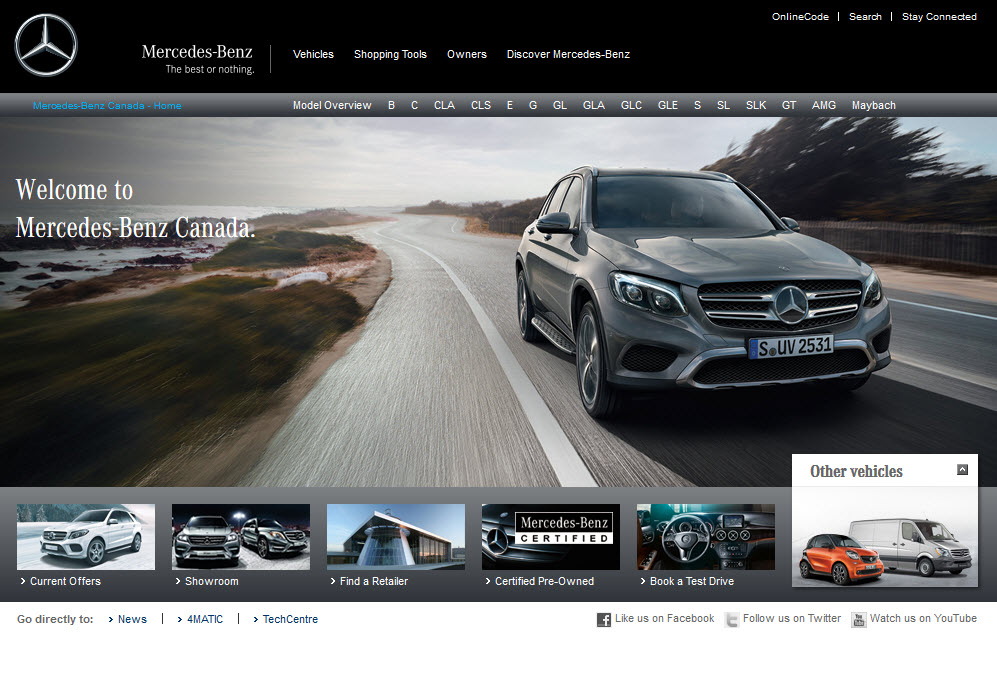Click the Facebook icon
This screenshot has width=997, height=683.
click(603, 619)
